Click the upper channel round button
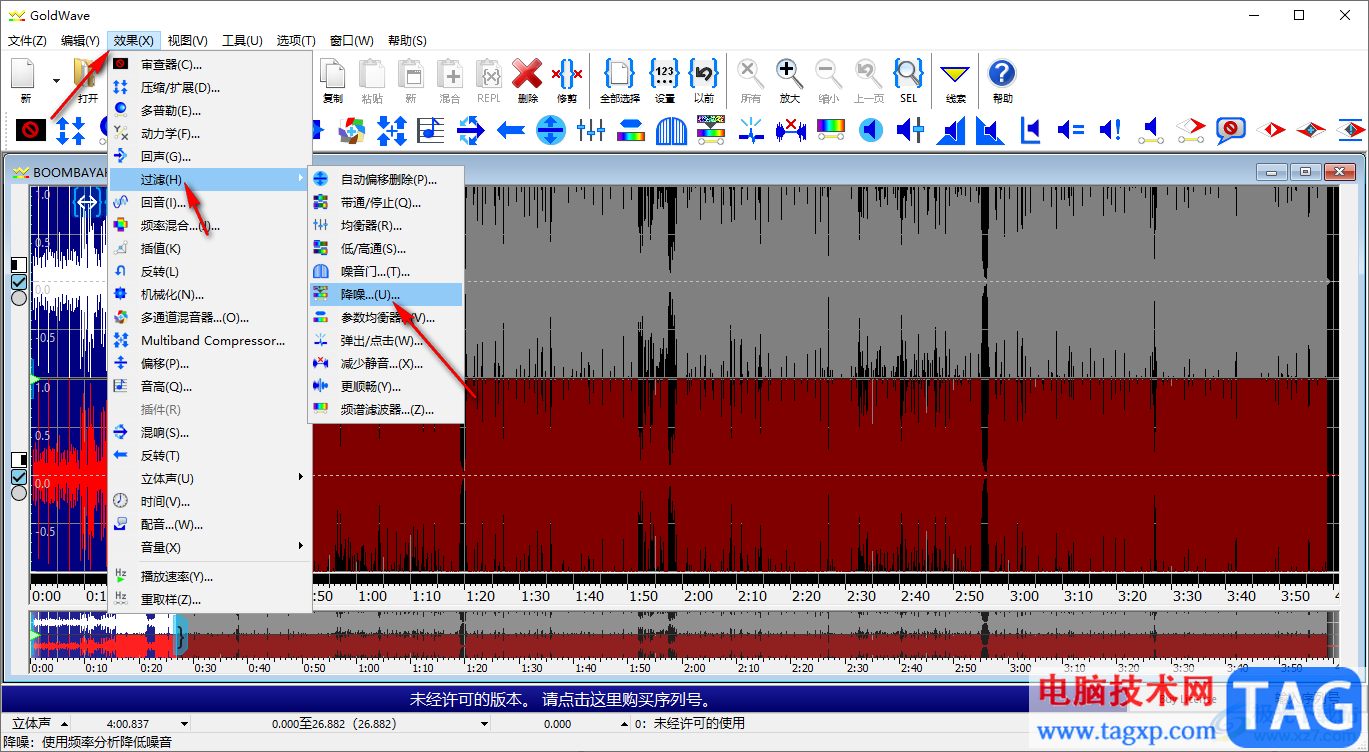 pos(19,298)
